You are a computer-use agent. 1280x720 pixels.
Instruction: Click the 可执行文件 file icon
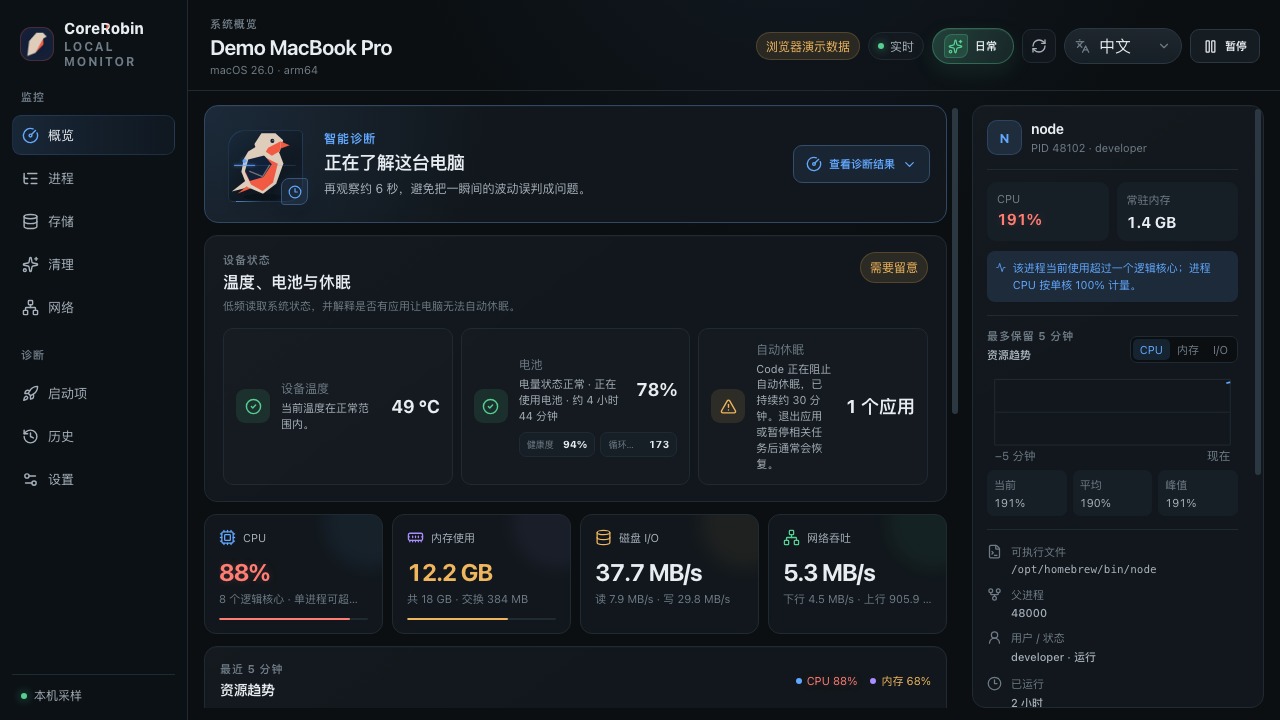point(994,552)
